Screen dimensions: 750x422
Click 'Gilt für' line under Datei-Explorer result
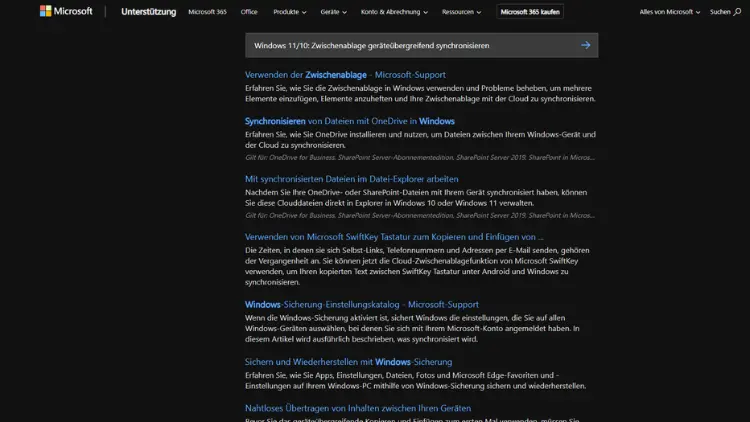pos(420,215)
